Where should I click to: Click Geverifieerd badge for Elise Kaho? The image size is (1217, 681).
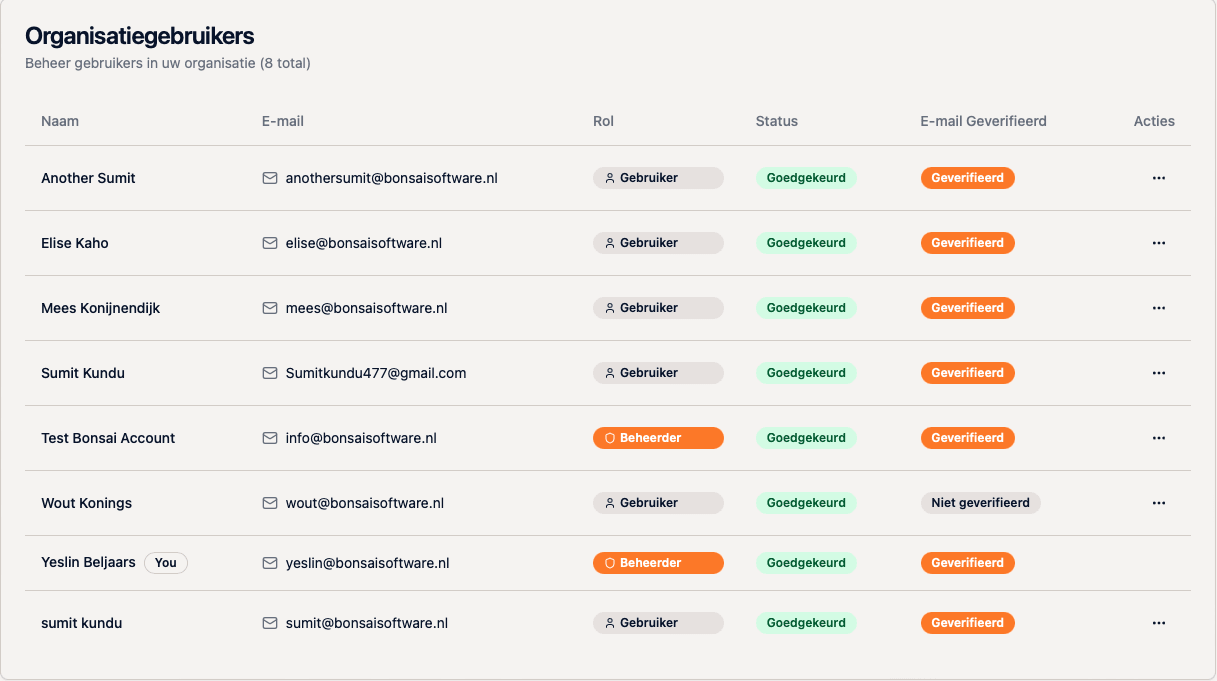click(968, 243)
